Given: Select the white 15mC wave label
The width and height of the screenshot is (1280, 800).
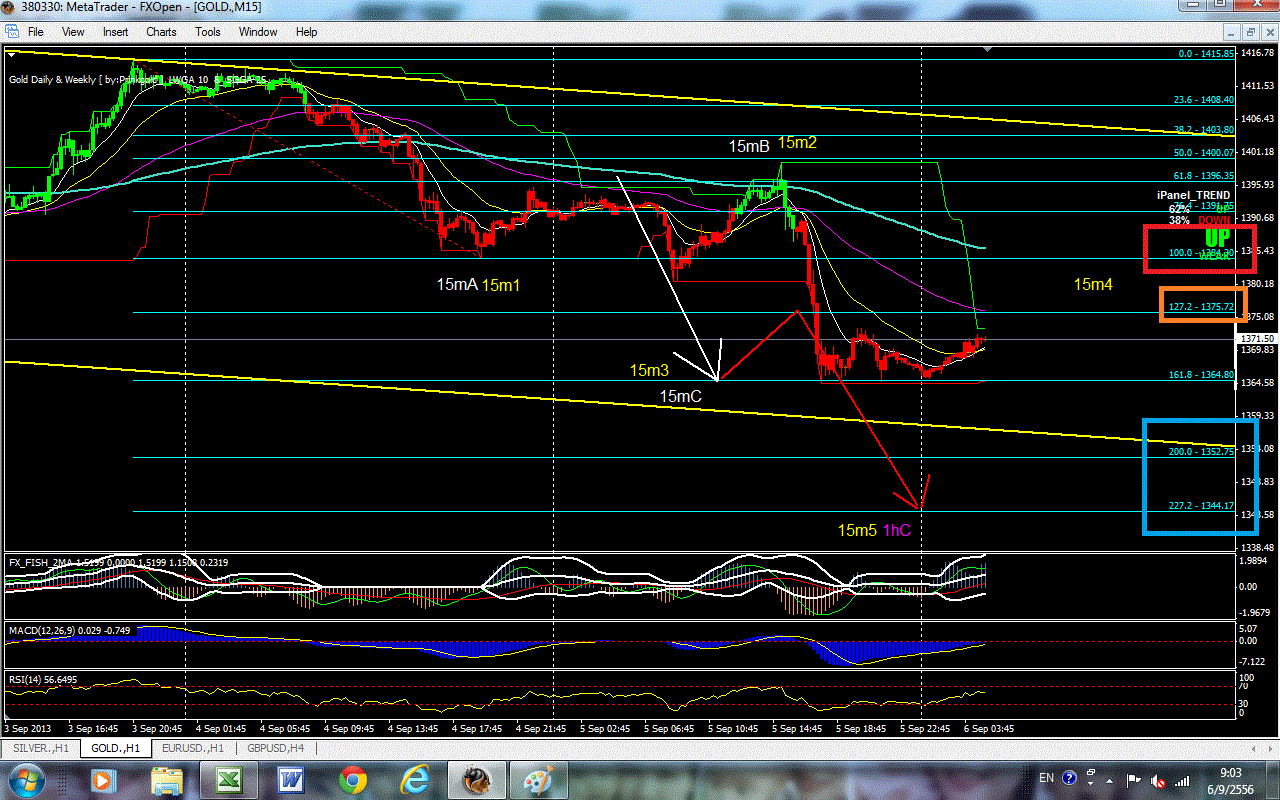Looking at the screenshot, I should (x=680, y=397).
